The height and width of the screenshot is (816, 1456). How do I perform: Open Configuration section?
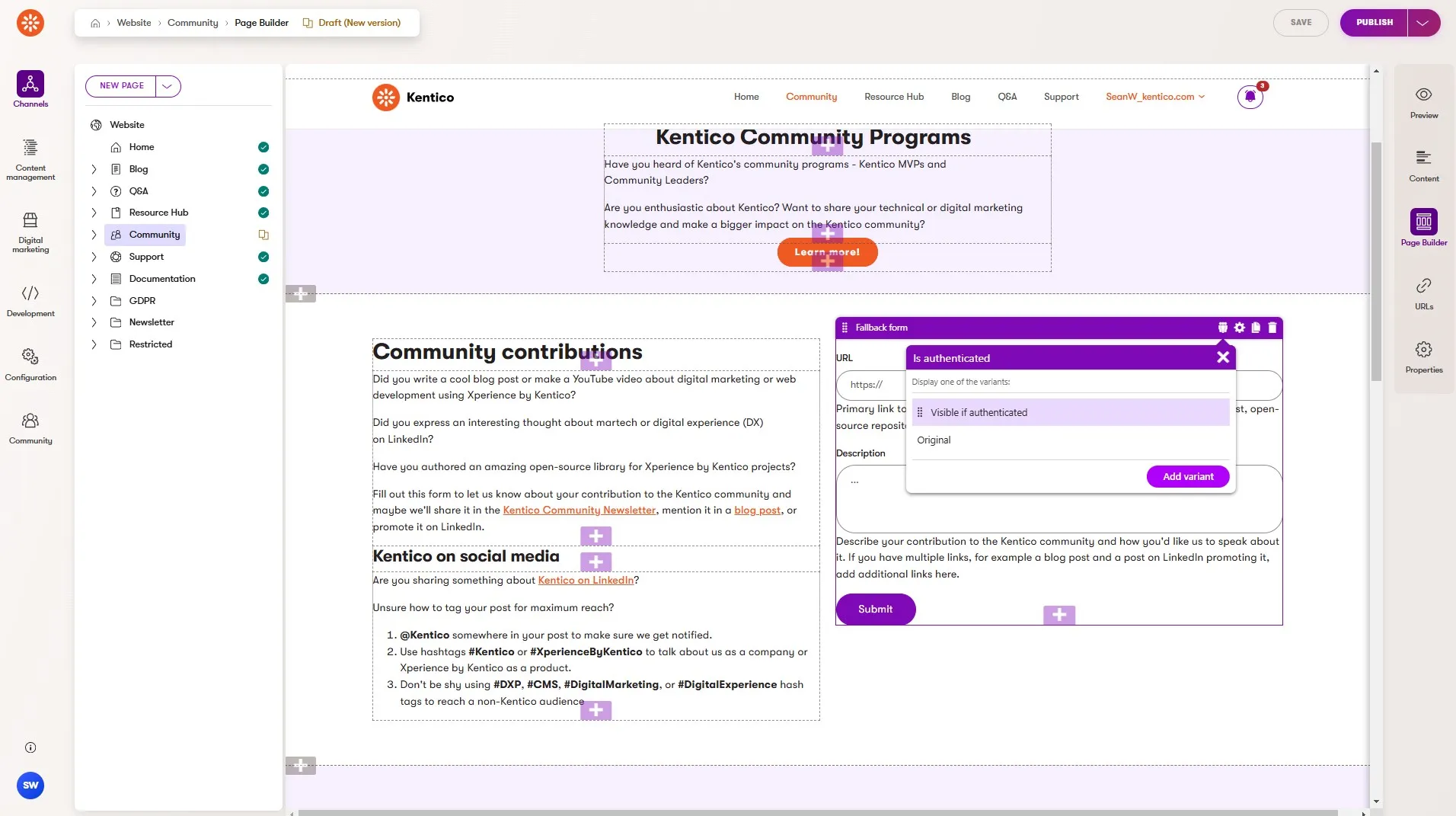point(30,364)
